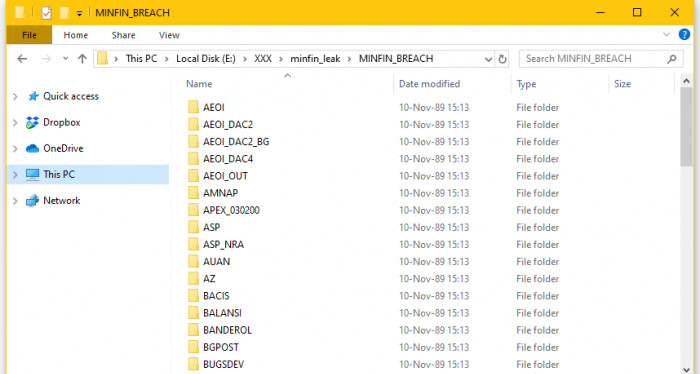The image size is (700, 374).
Task: Click File folder type in BGPOST row
Action: pyautogui.click(x=538, y=347)
